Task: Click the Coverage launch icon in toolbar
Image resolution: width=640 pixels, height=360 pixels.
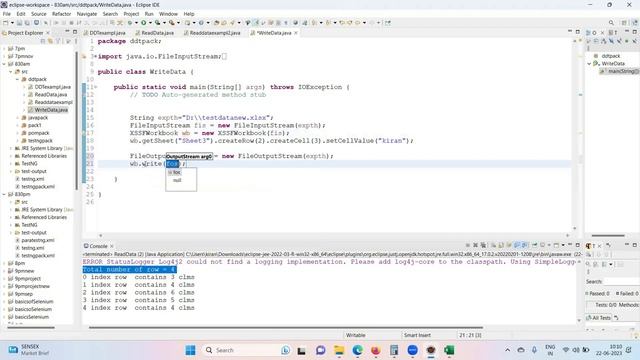Action: point(157,23)
